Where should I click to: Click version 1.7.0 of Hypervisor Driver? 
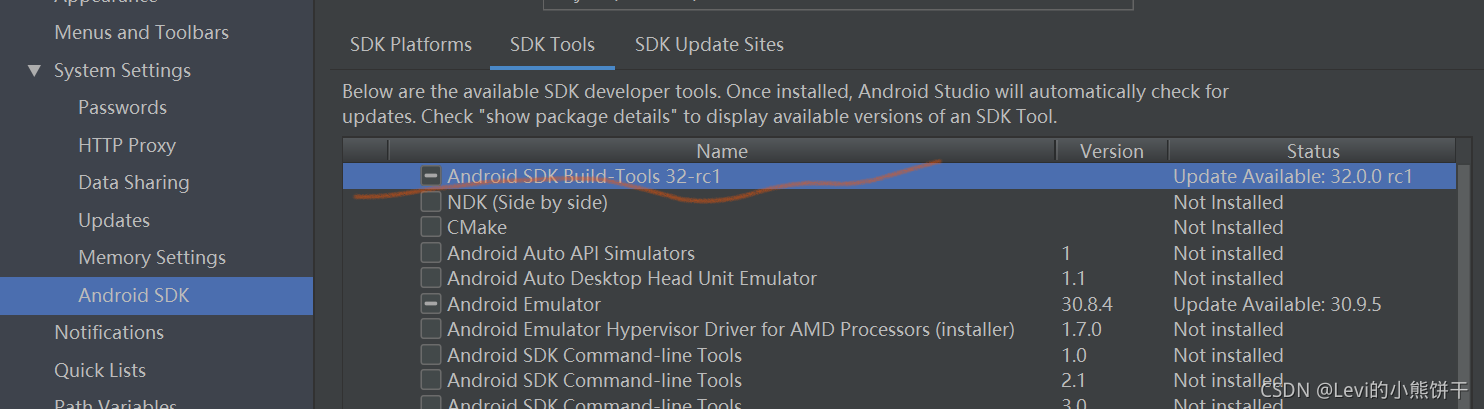click(1081, 329)
